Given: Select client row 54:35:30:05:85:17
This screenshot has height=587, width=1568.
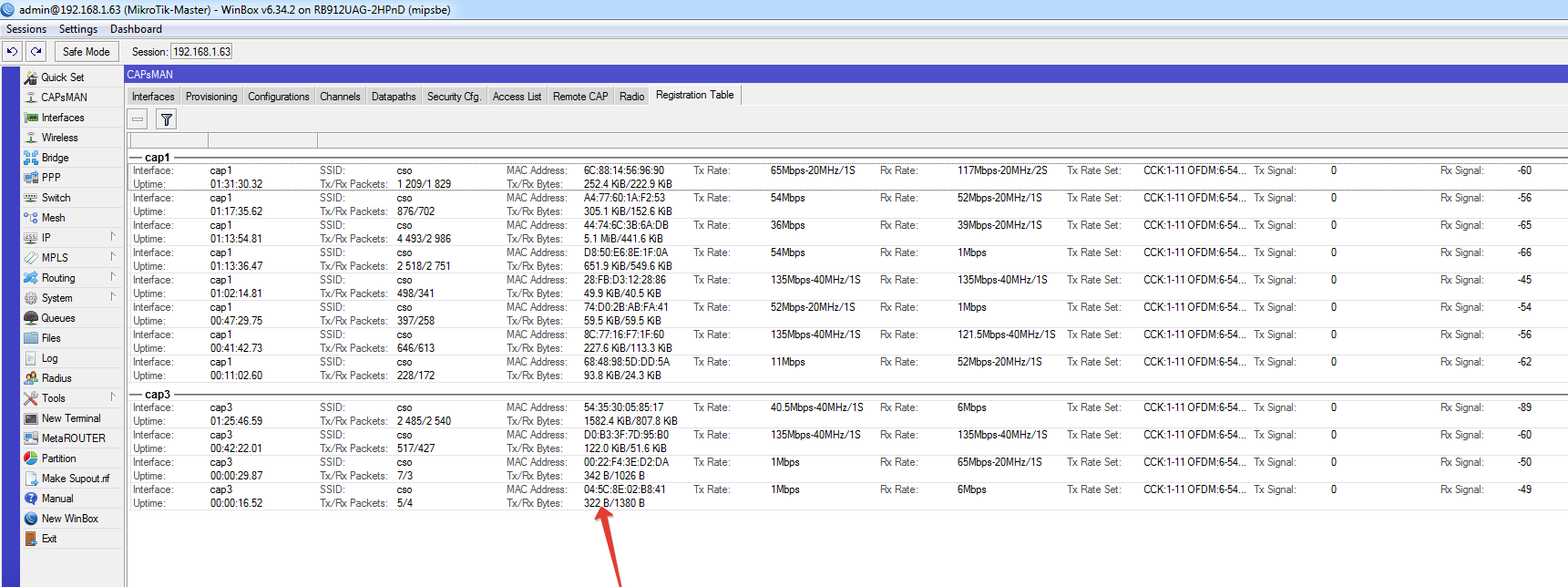Looking at the screenshot, I should tap(847, 414).
